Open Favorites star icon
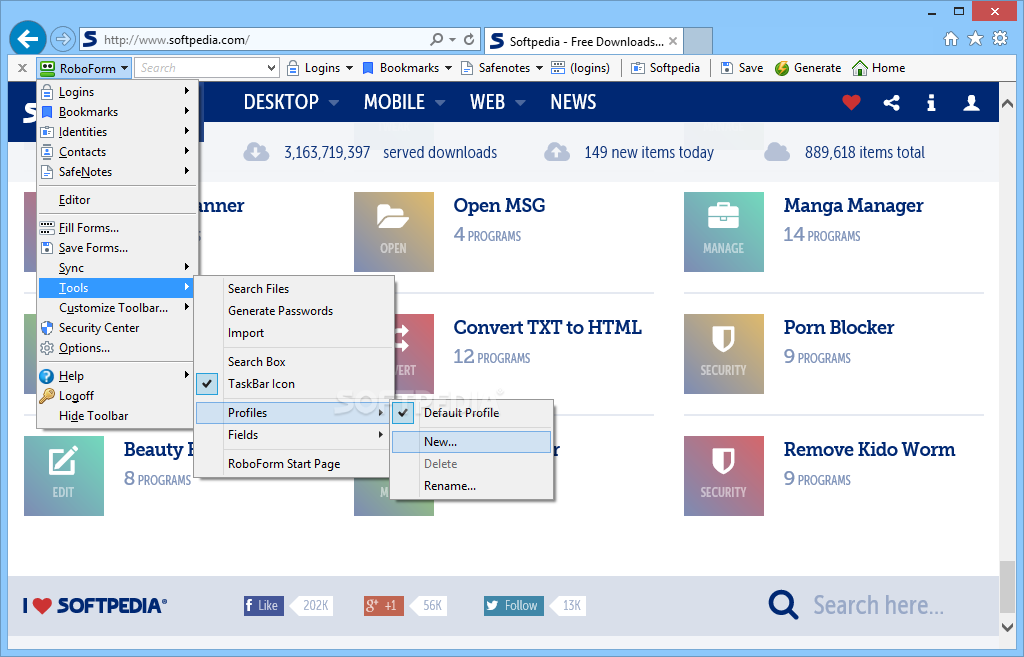The width and height of the screenshot is (1024, 657). pyautogui.click(x=975, y=39)
